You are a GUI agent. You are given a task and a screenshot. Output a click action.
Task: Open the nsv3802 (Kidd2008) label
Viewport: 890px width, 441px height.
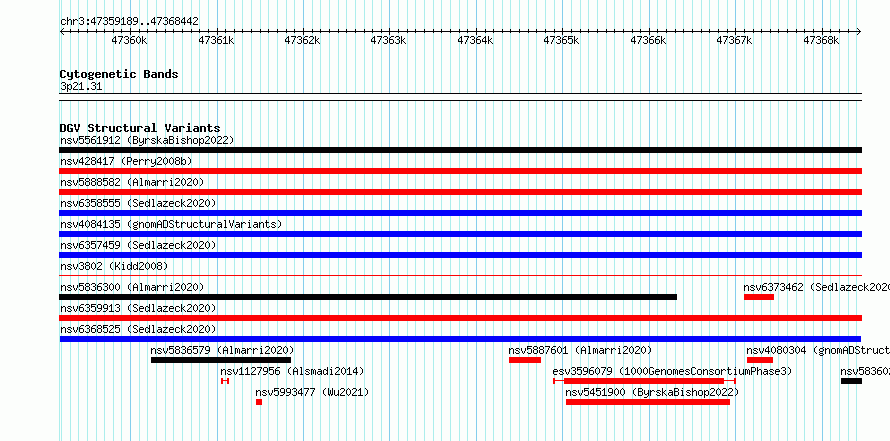(x=114, y=266)
